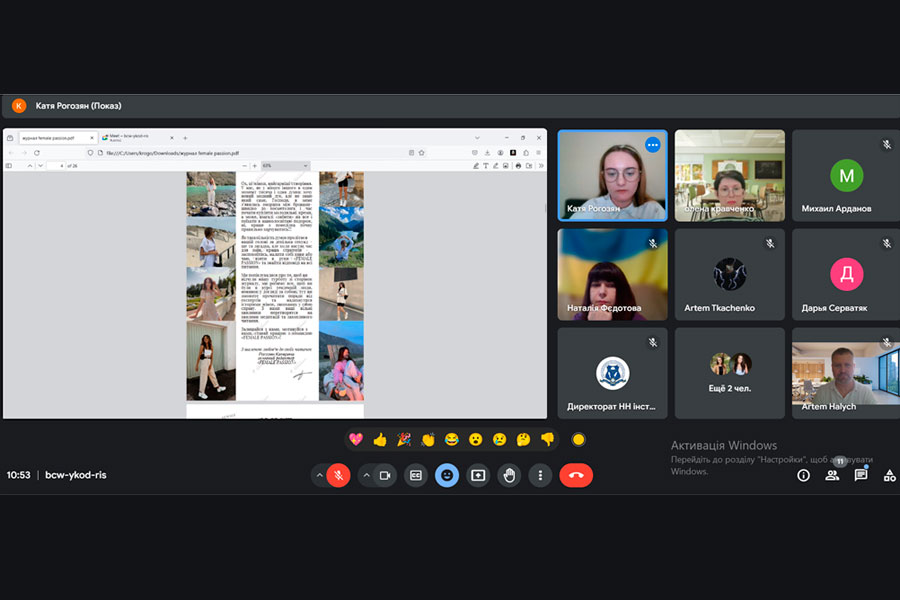Screen dimensions: 900x600
Task: Open options on Катя Рогозян tile
Action: pos(653,145)
